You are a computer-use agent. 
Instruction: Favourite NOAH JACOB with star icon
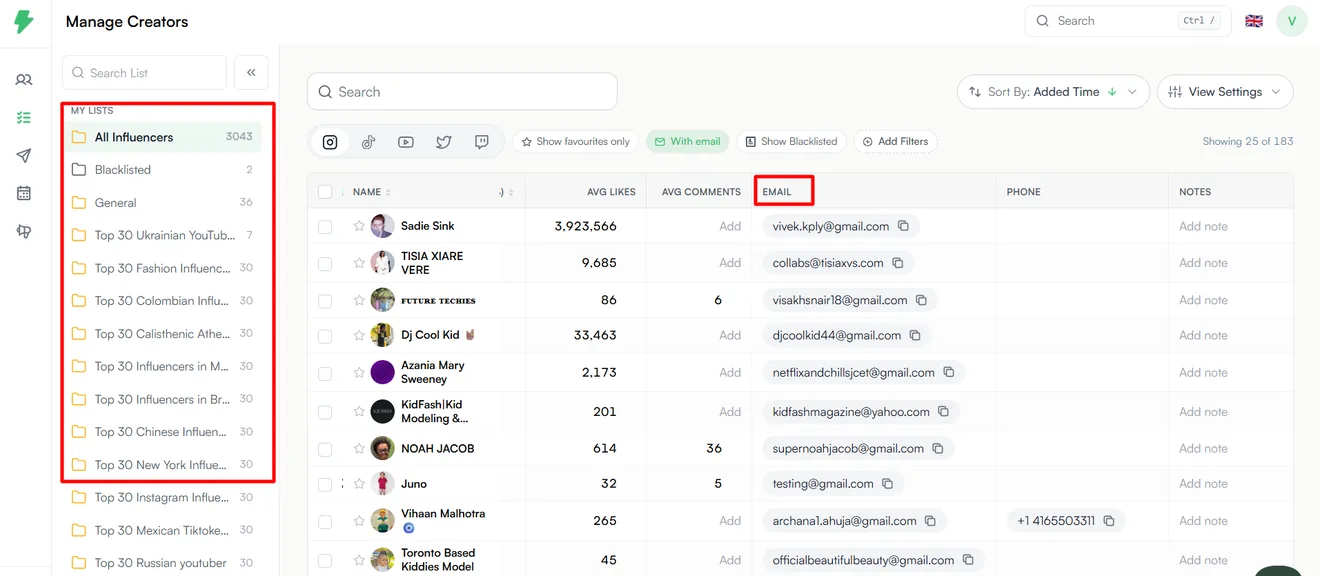click(358, 448)
